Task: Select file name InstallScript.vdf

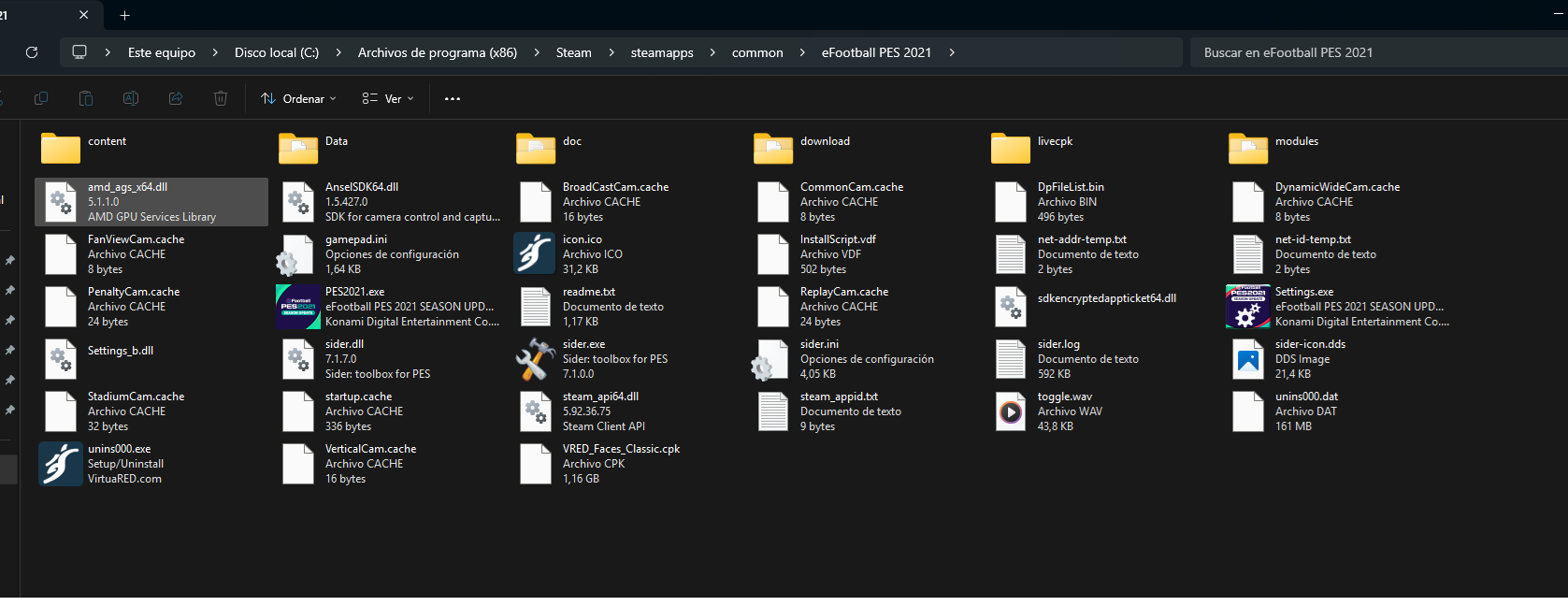Action: click(x=838, y=239)
